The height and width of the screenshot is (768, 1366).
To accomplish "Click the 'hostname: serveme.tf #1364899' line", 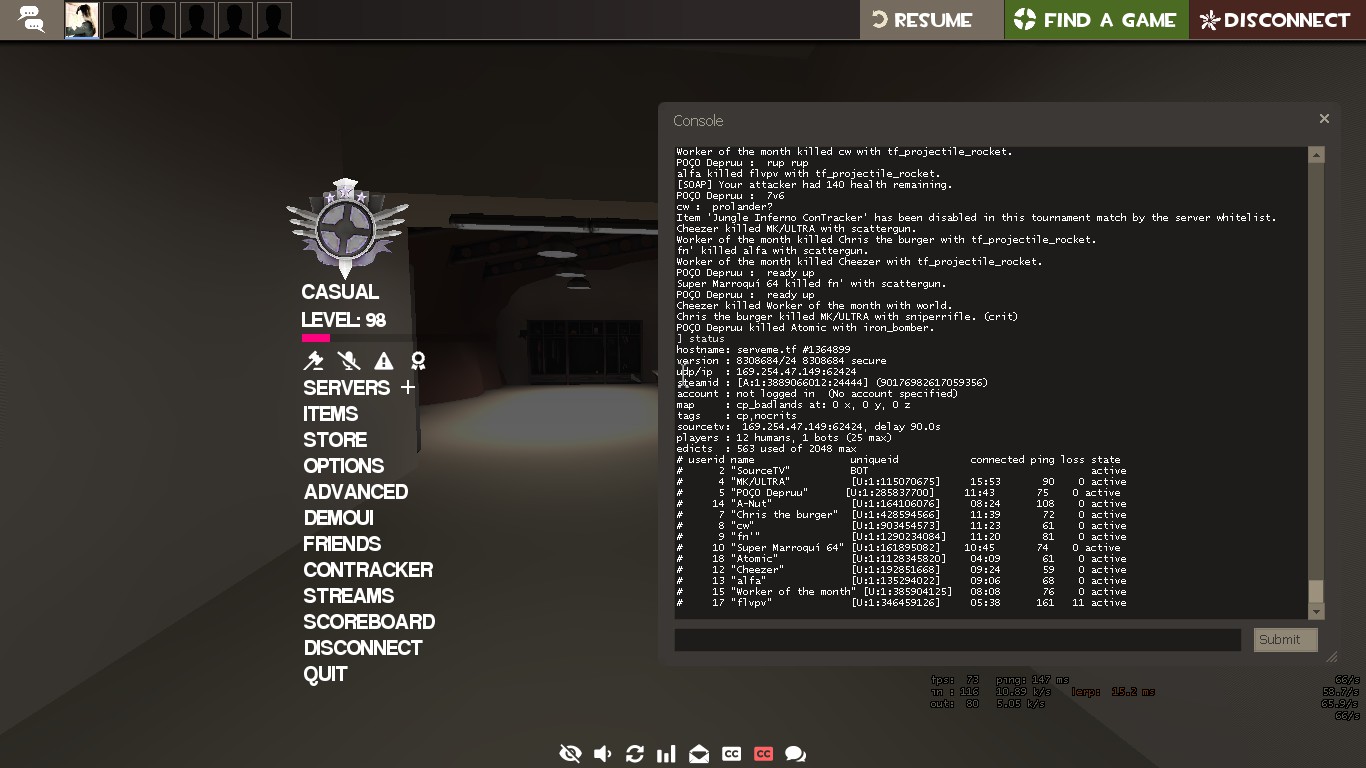I will 765,350.
